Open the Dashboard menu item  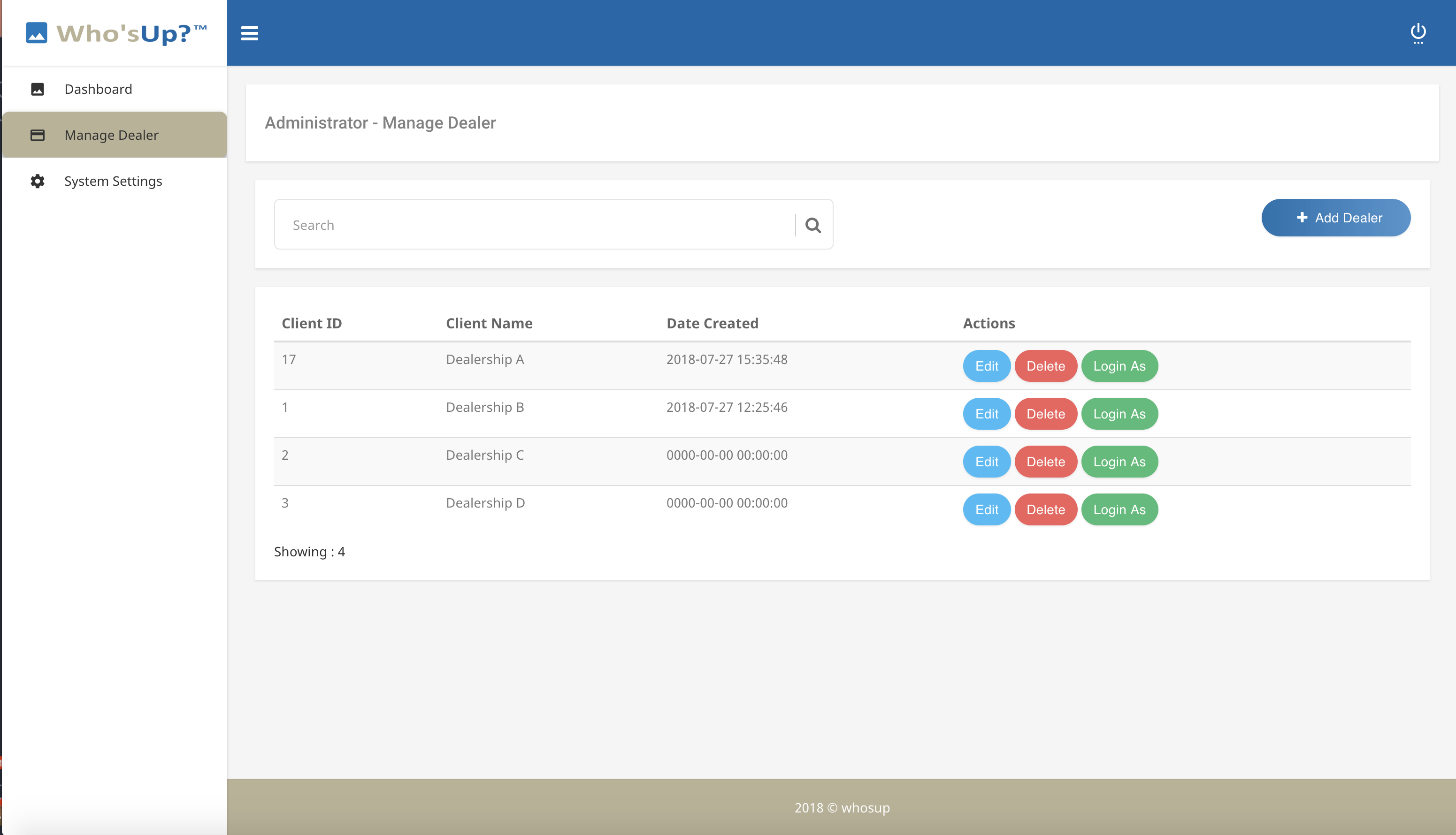click(x=98, y=89)
